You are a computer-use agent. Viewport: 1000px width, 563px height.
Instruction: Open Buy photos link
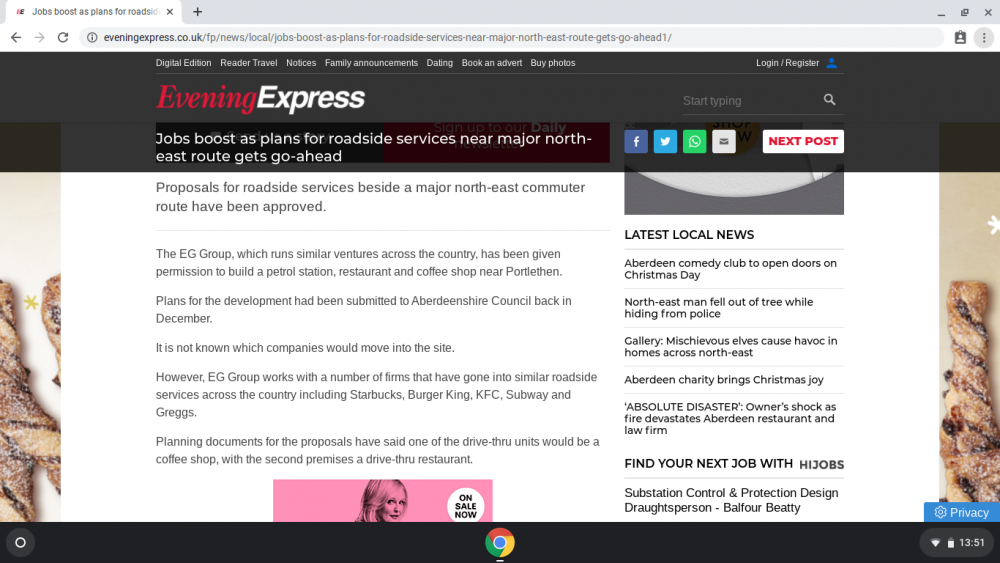[x=553, y=63]
